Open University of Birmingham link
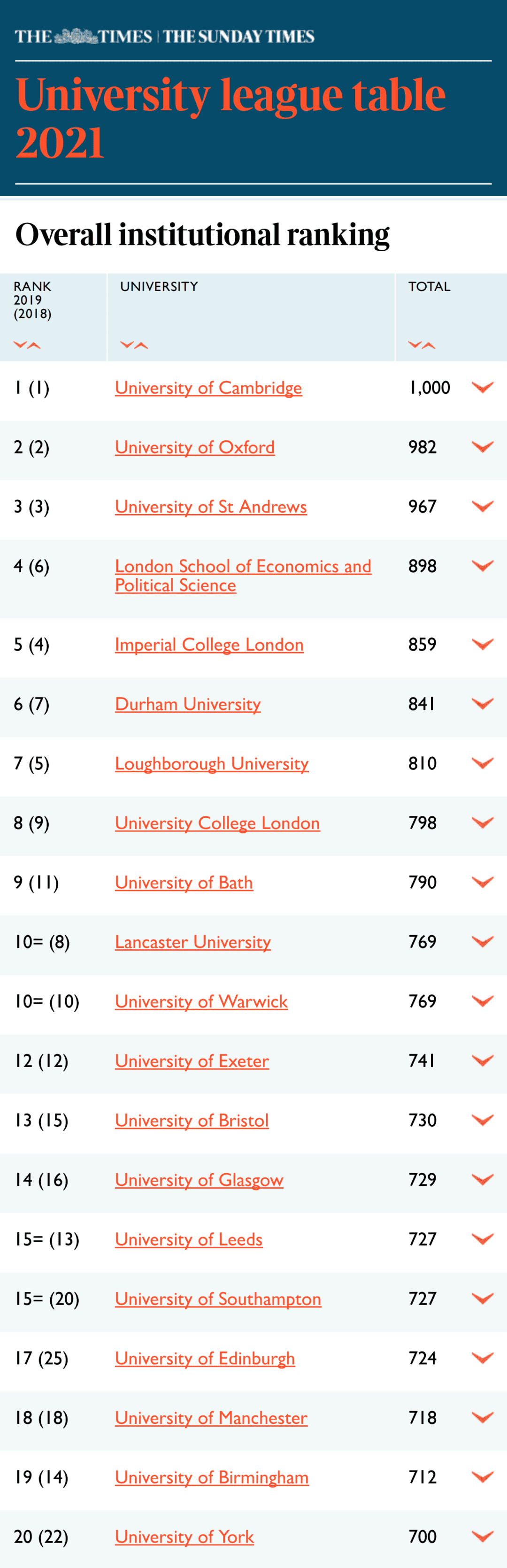The image size is (507, 1568). pyautogui.click(x=212, y=1477)
